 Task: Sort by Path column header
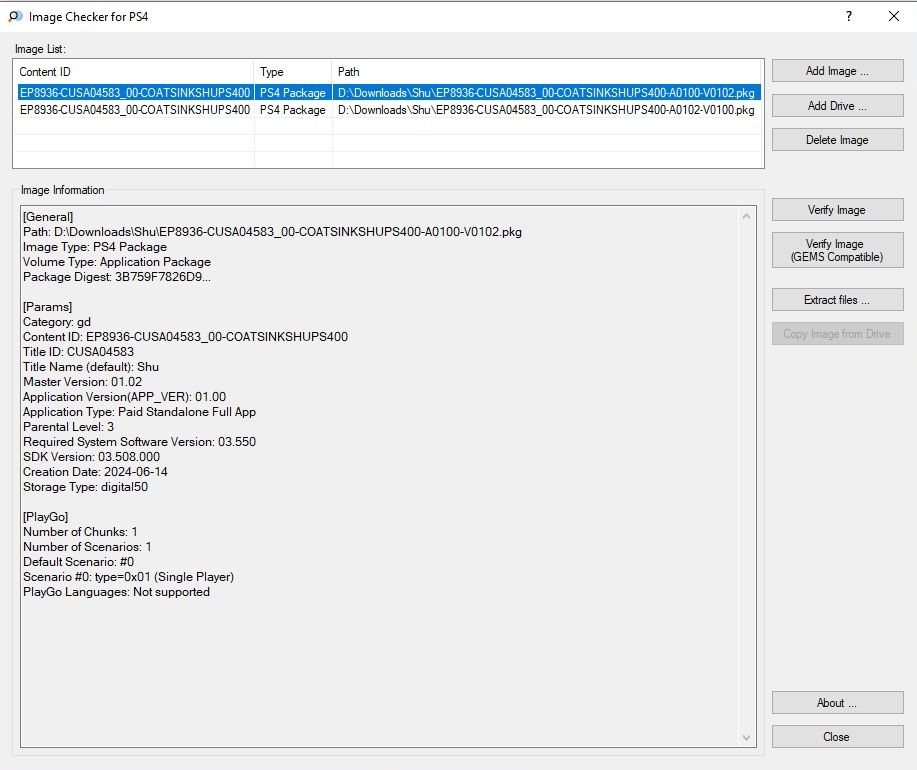pyautogui.click(x=547, y=72)
